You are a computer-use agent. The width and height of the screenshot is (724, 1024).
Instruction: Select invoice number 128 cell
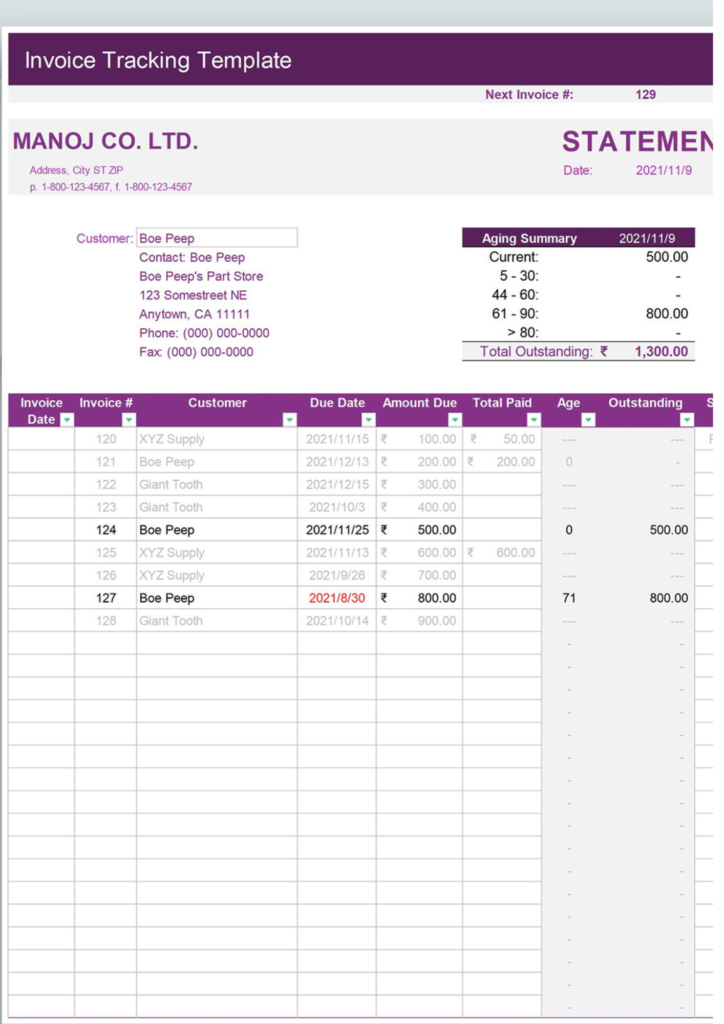(106, 620)
